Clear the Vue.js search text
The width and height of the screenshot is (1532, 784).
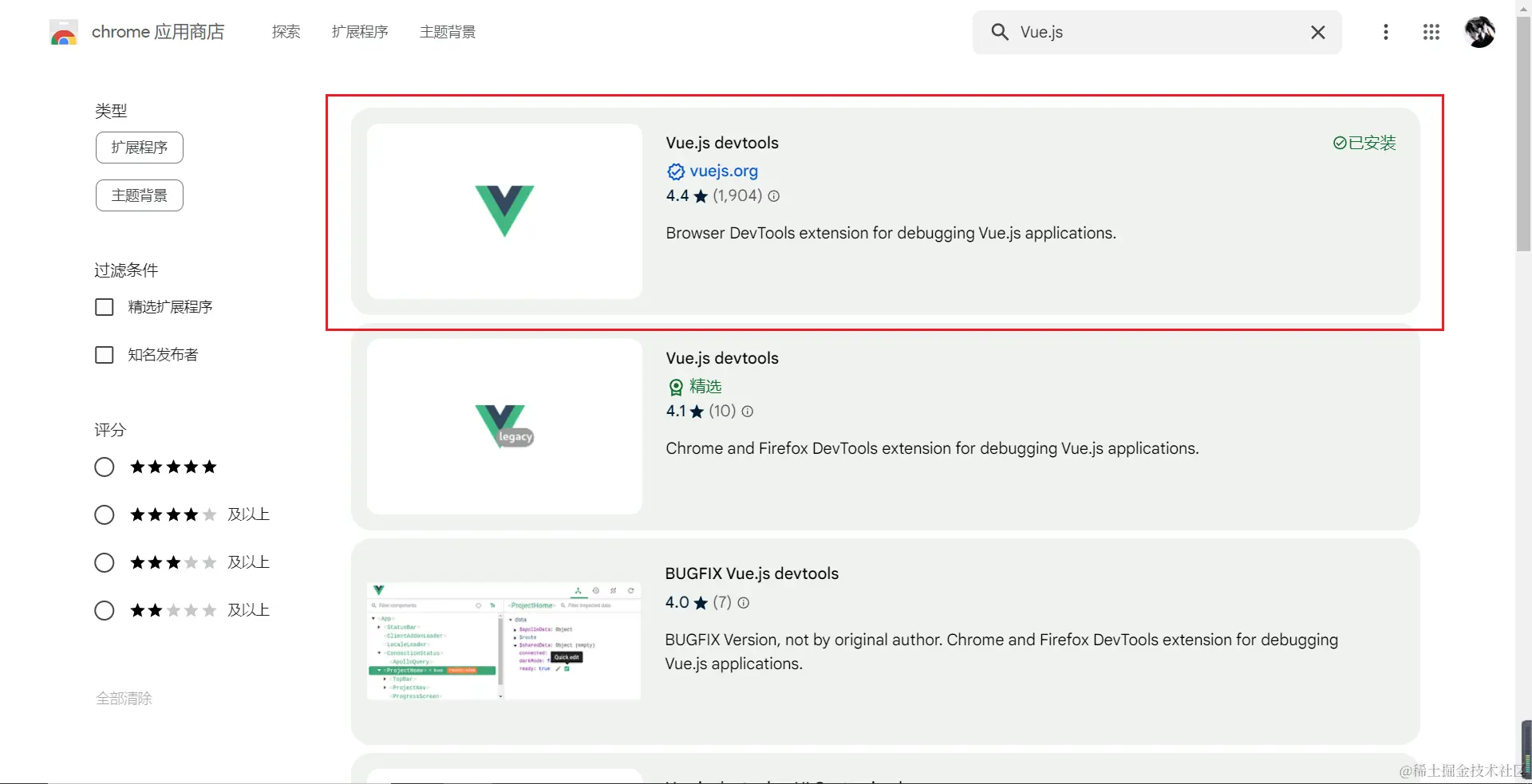(1317, 32)
